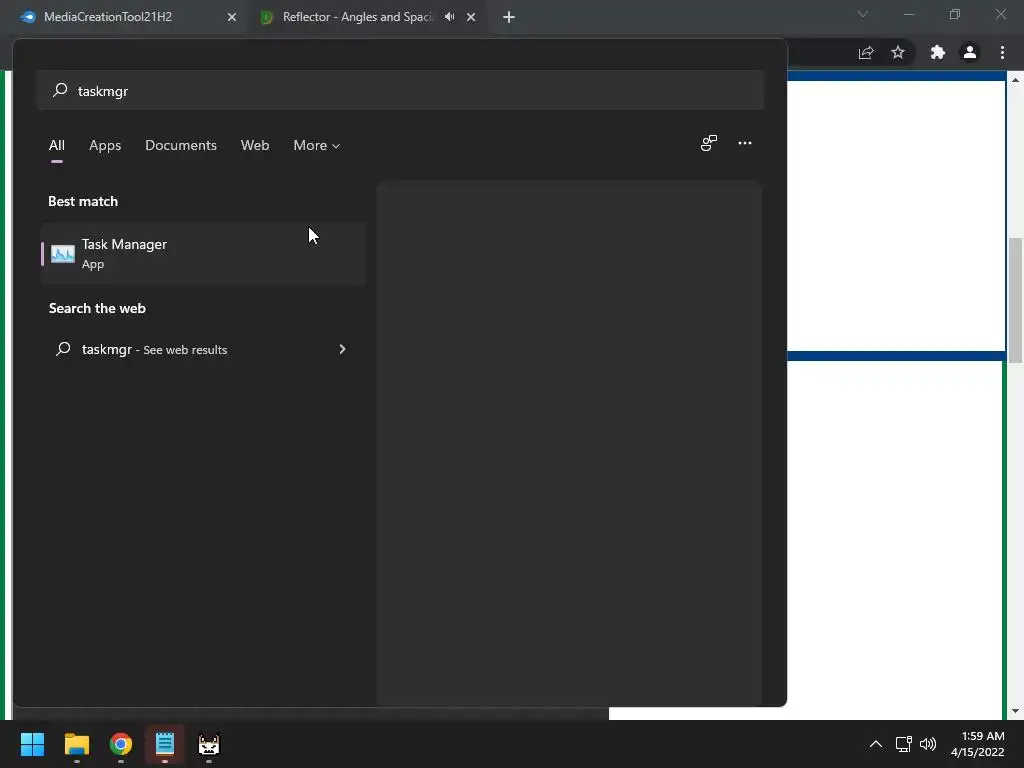The height and width of the screenshot is (768, 1024).
Task: Open a new Chrome tab
Action: 509,17
